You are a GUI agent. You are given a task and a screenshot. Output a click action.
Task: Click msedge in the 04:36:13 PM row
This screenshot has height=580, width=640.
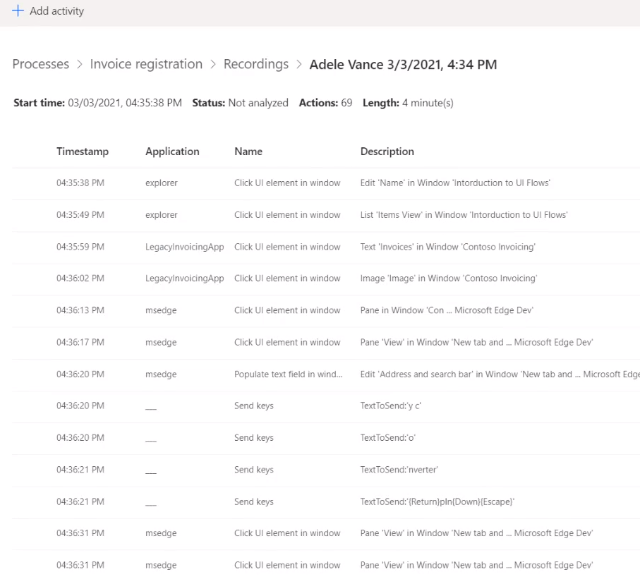pyautogui.click(x=161, y=311)
